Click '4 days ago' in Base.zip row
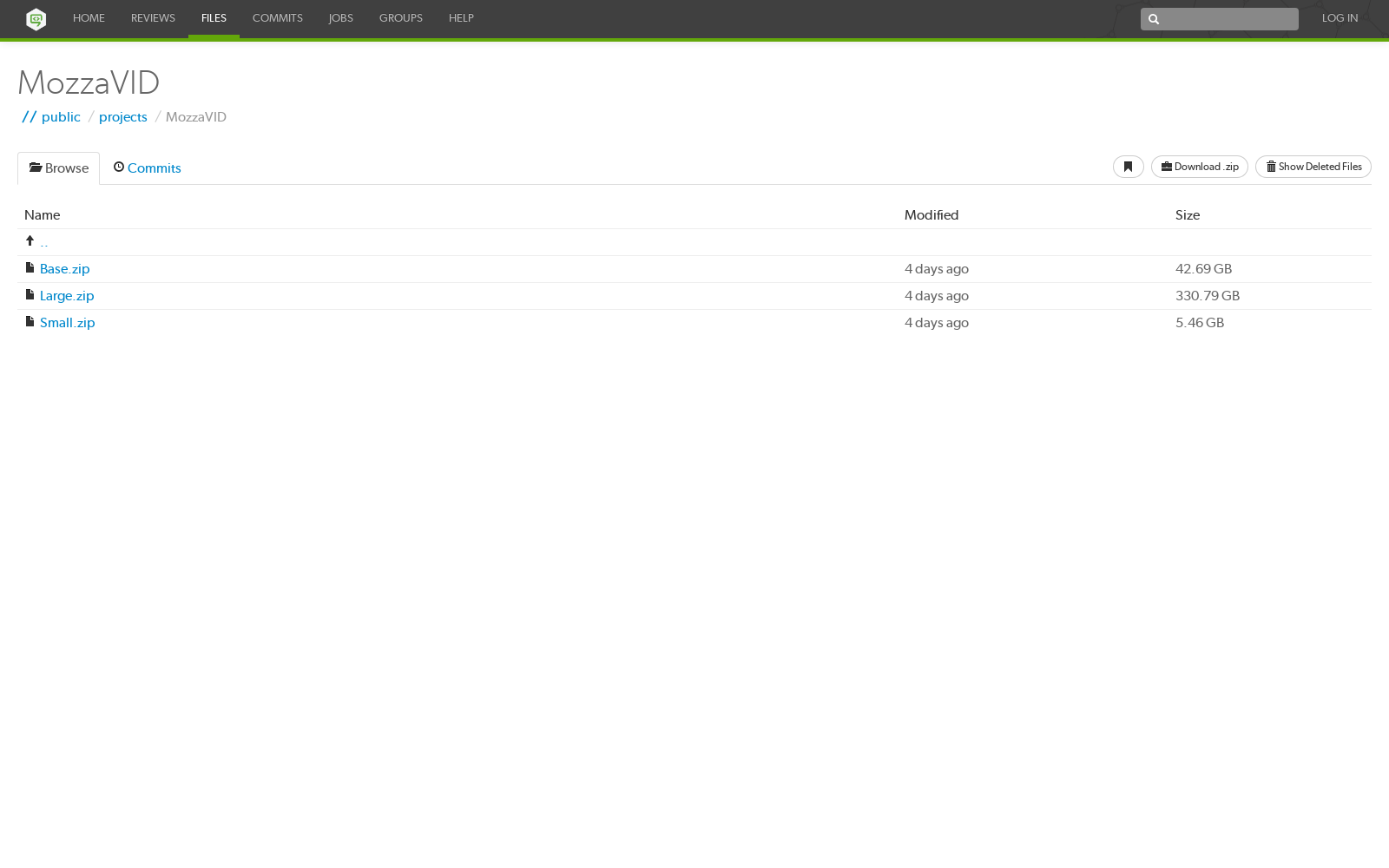 937,269
